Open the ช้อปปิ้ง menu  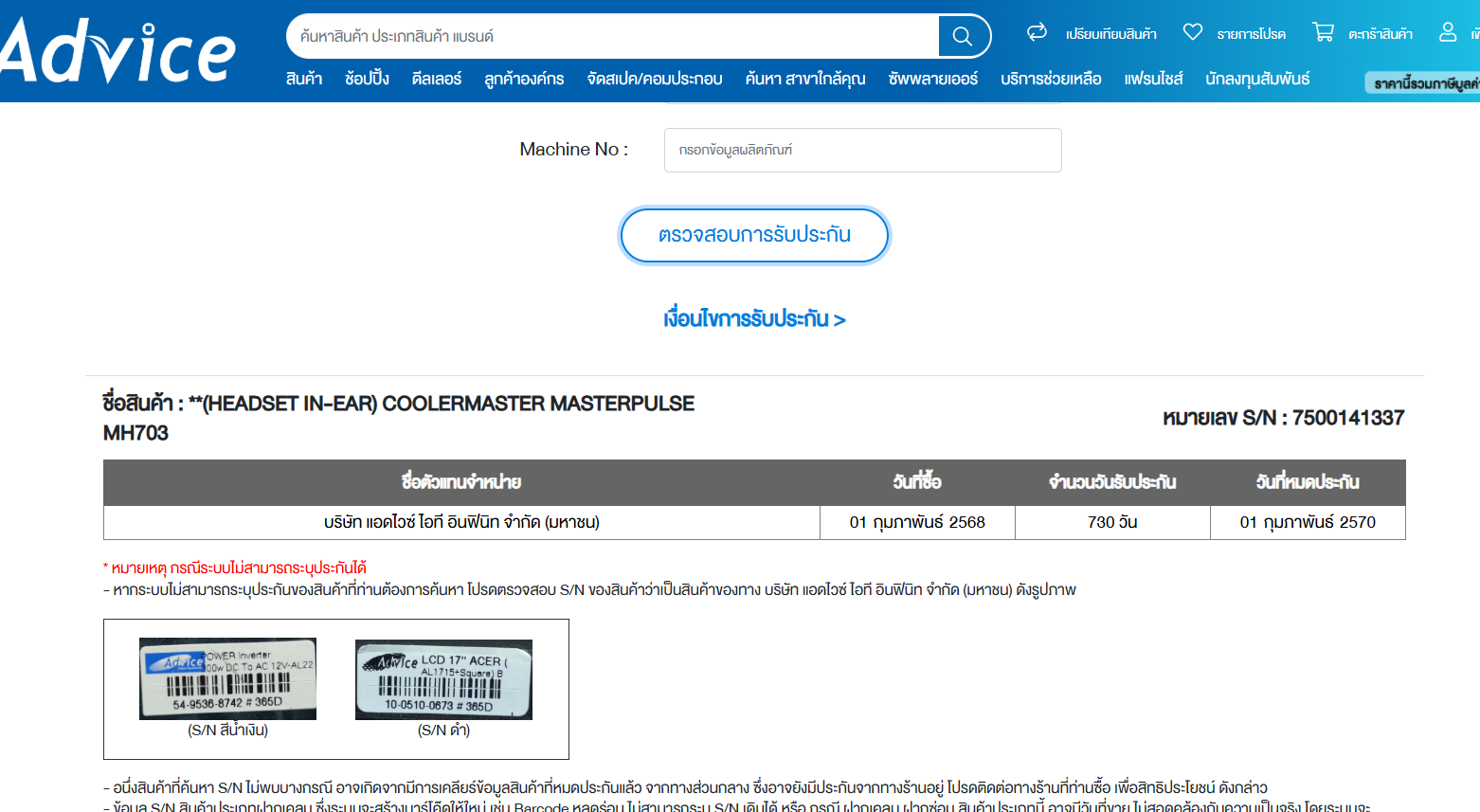(367, 79)
